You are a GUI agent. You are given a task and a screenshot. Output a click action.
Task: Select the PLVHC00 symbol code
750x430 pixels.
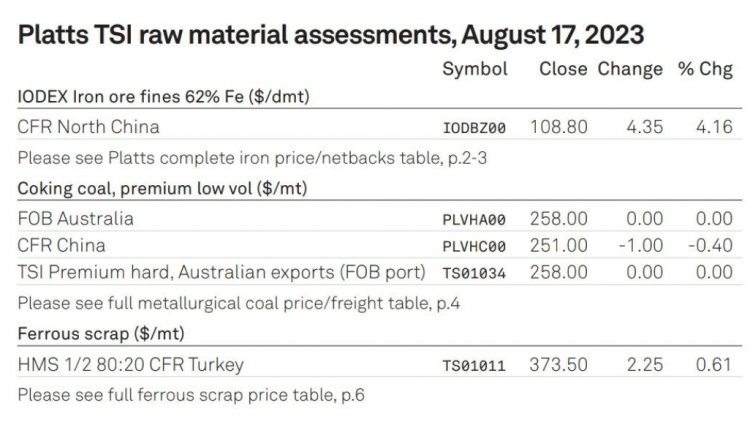pyautogui.click(x=474, y=247)
